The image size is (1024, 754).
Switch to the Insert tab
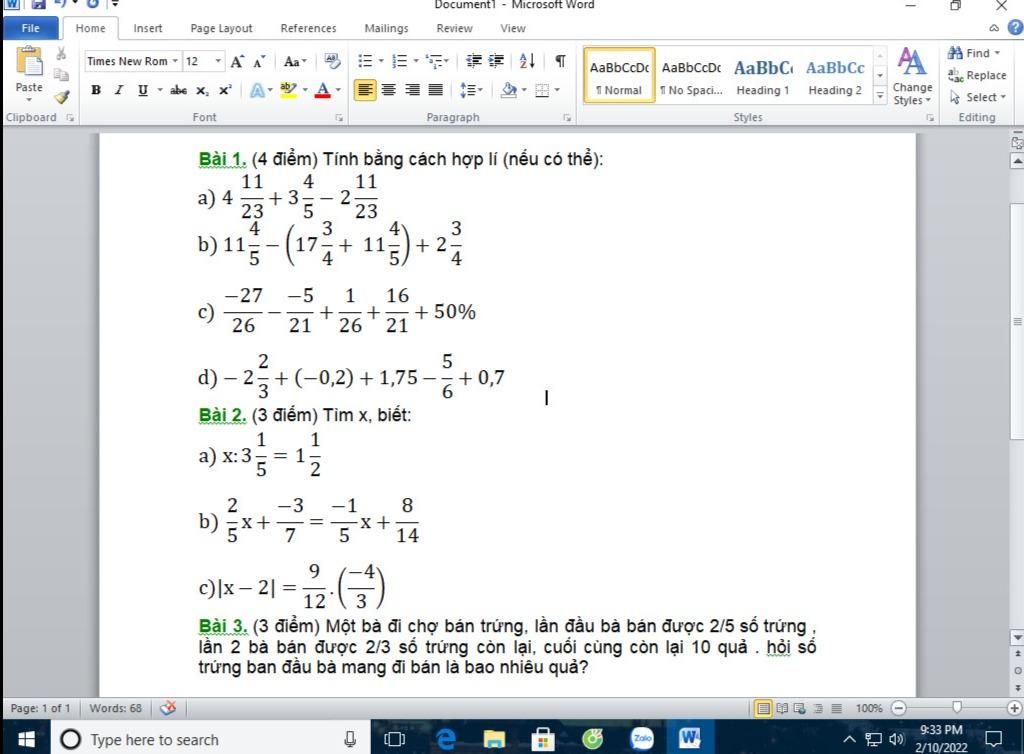pos(148,28)
